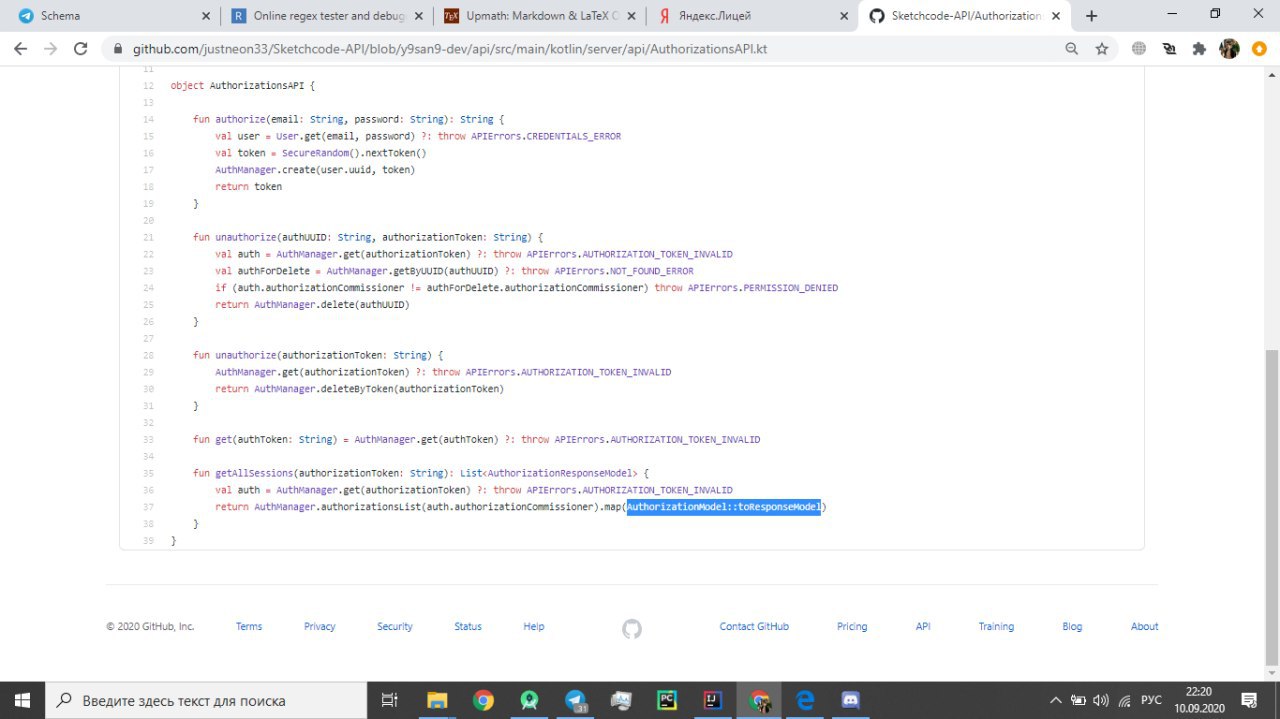Click the site lock icon
Viewport: 1280px width, 719px height.
coord(119,48)
